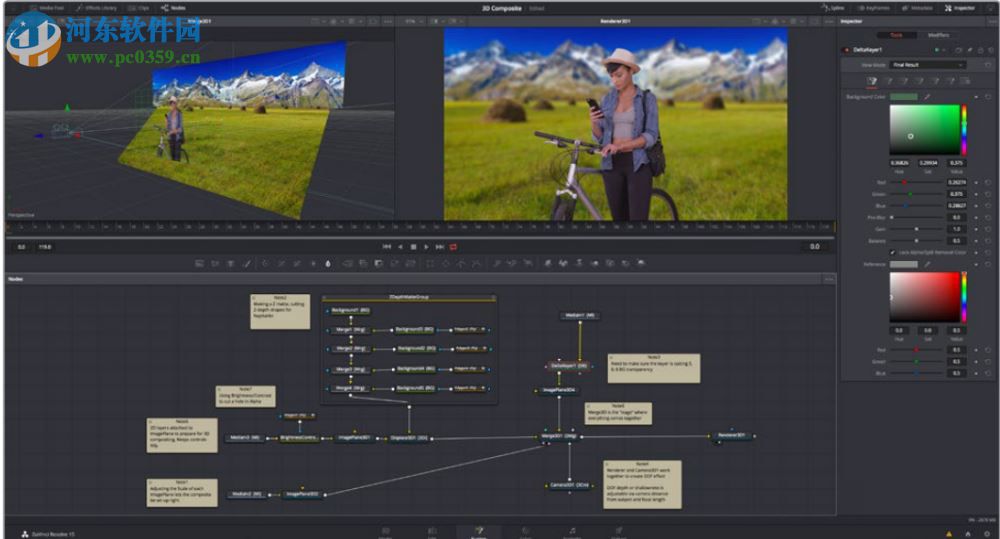This screenshot has height=539, width=1000.
Task: Open the Deliver page icon
Action: (618, 531)
